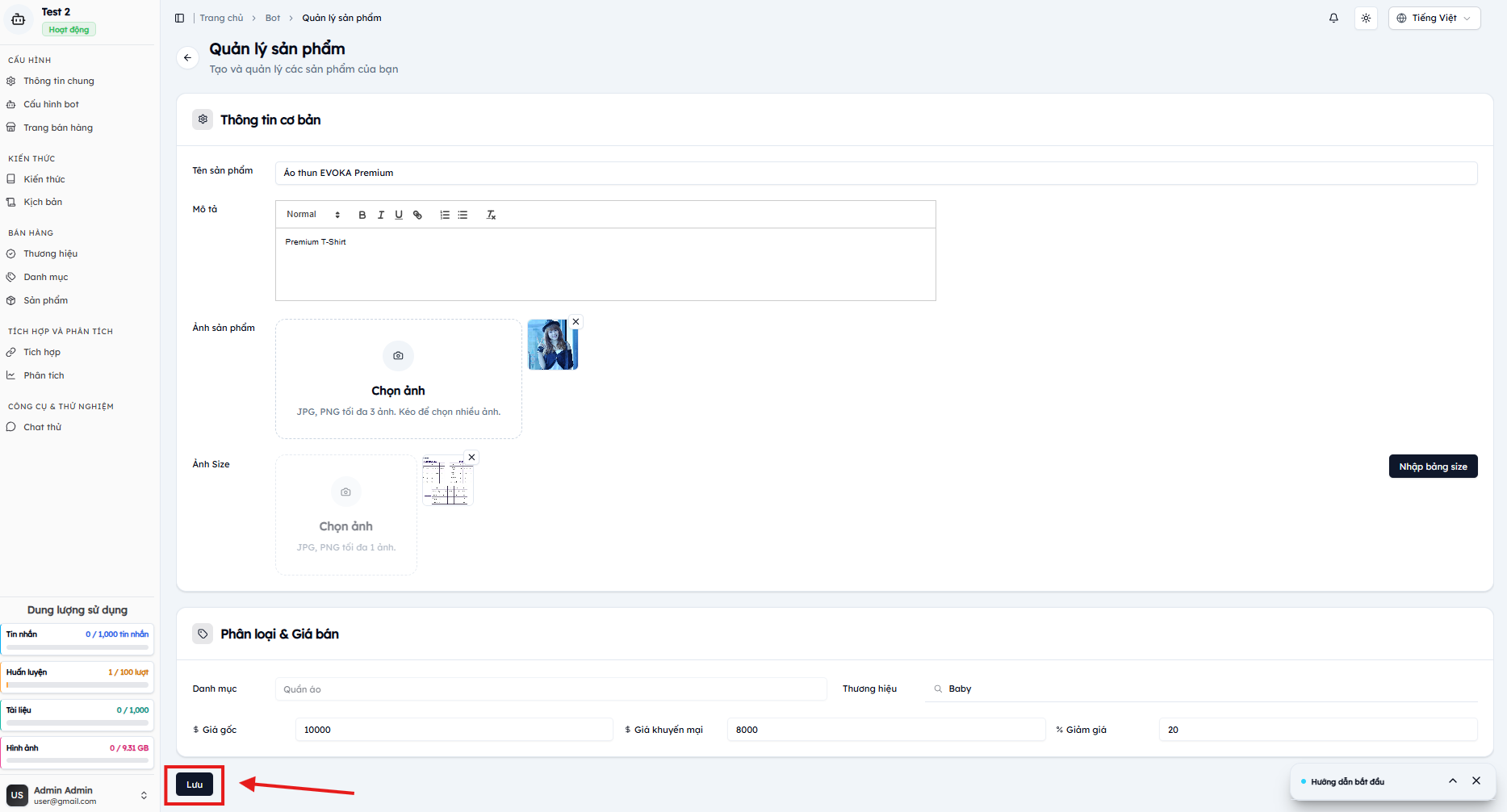Viewport: 1507px width, 812px height.
Task: Close the Hướng dẫn bắt đầu panel
Action: coord(1476,781)
